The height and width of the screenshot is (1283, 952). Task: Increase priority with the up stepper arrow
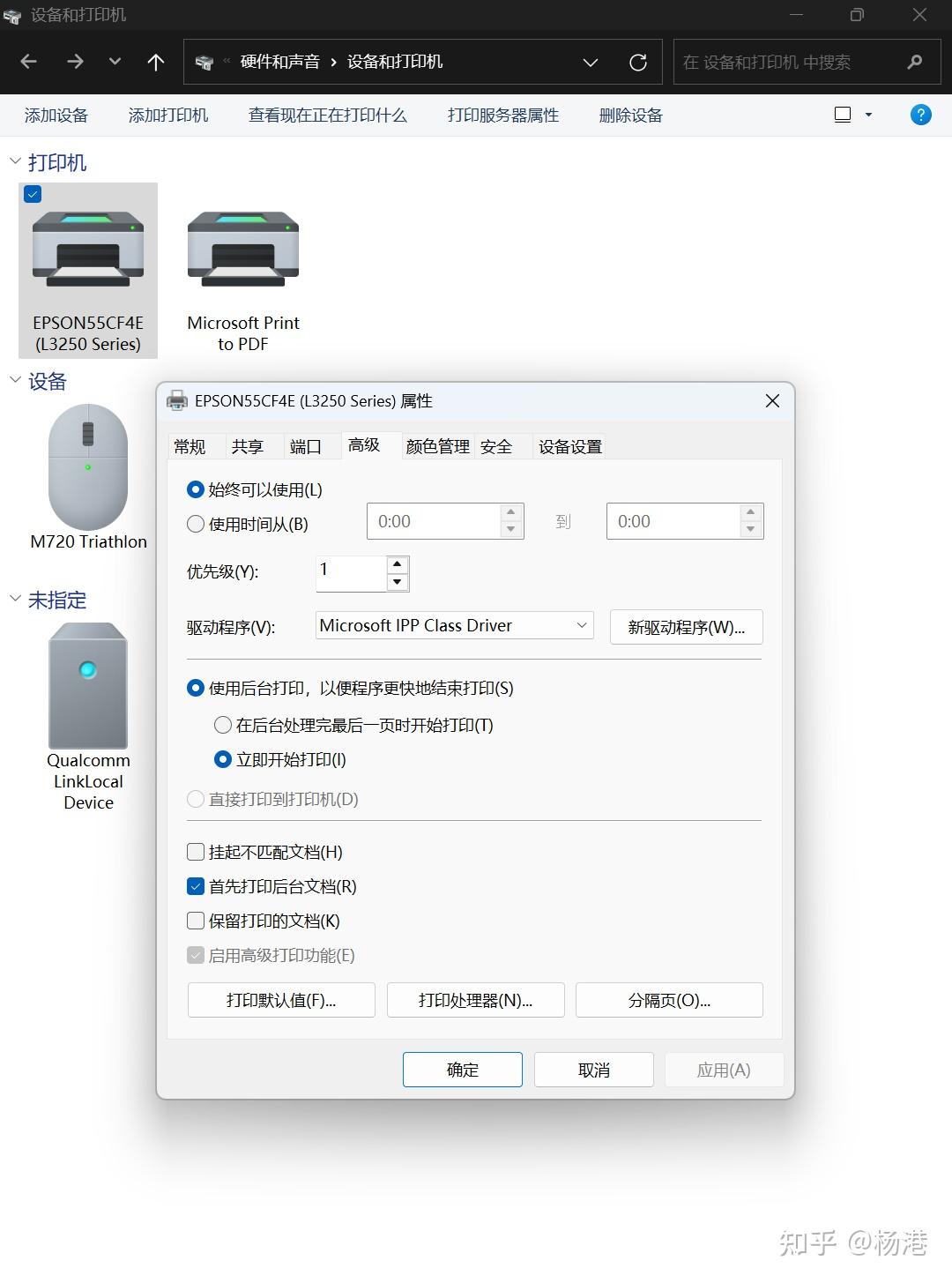click(x=397, y=563)
